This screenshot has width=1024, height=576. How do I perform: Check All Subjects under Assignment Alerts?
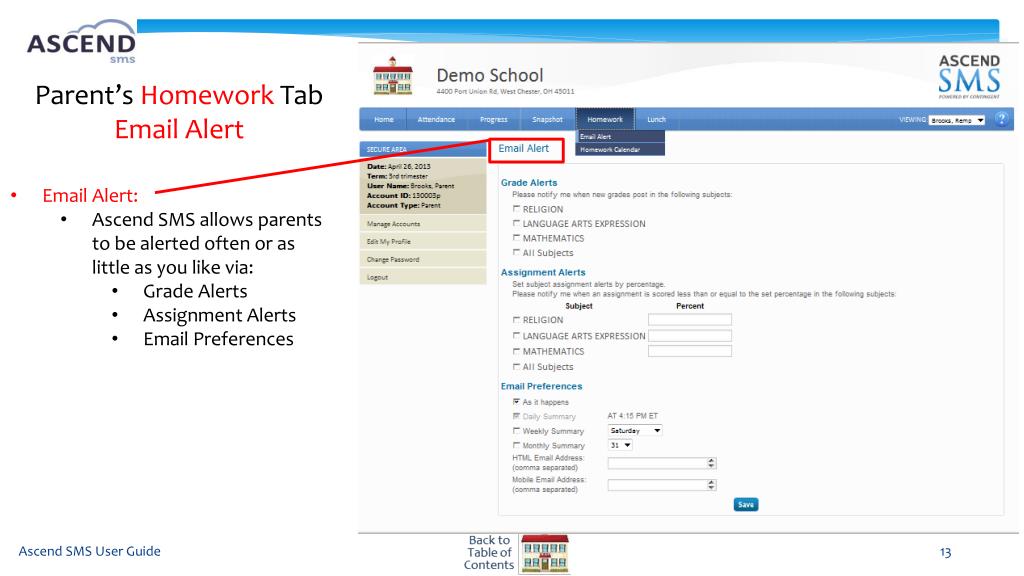tap(517, 366)
